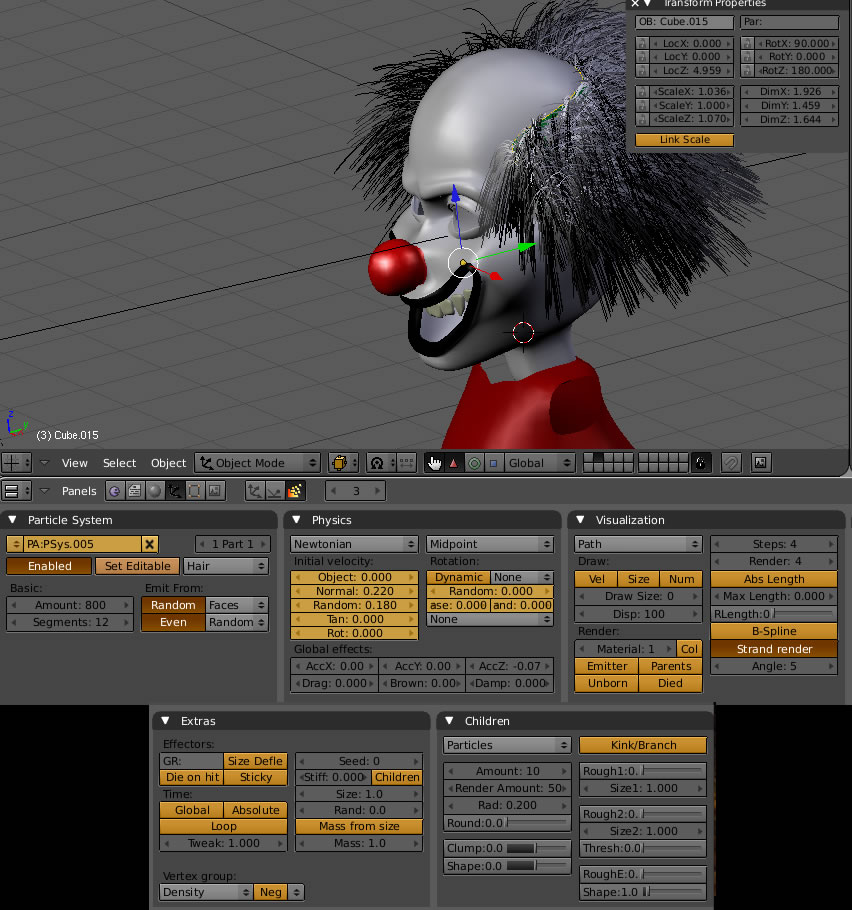Click the render this window image icon

[x=761, y=463]
